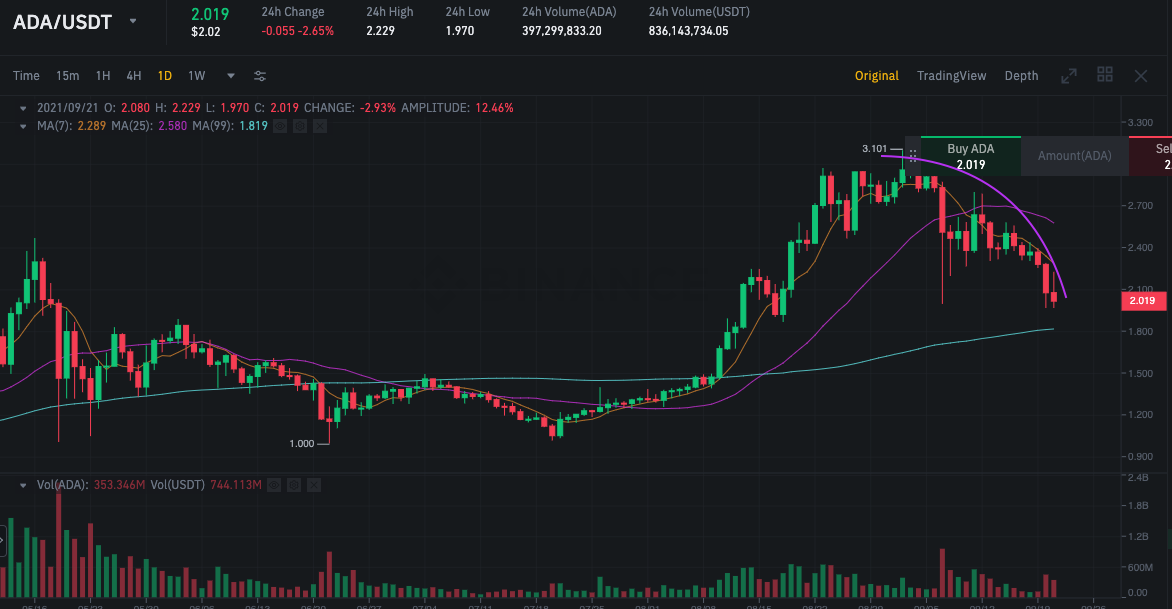
Task: Open the ADA/USDT pair selector dropdown
Action: click(x=133, y=21)
